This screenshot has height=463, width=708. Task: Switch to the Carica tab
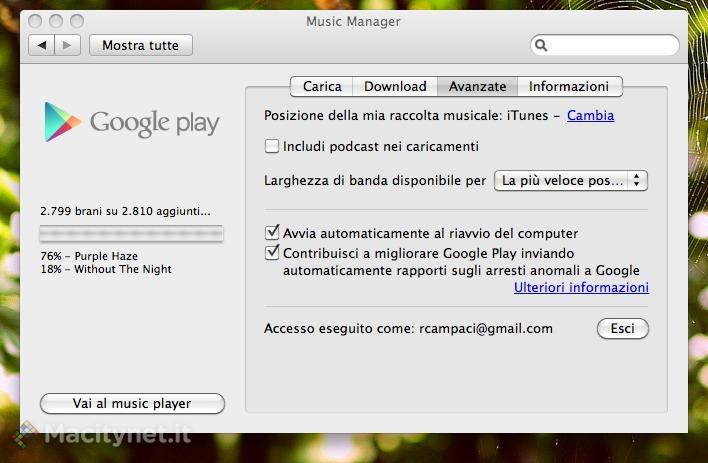pyautogui.click(x=321, y=86)
